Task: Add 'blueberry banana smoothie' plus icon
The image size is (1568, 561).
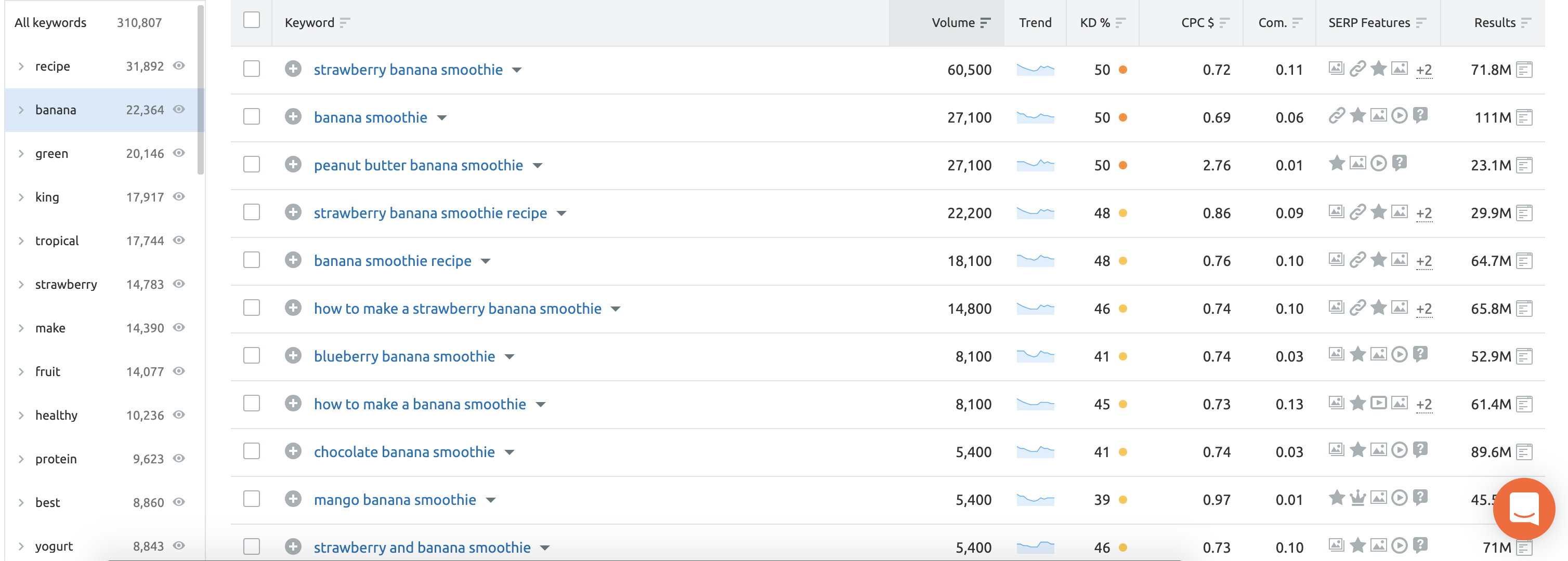Action: point(293,355)
